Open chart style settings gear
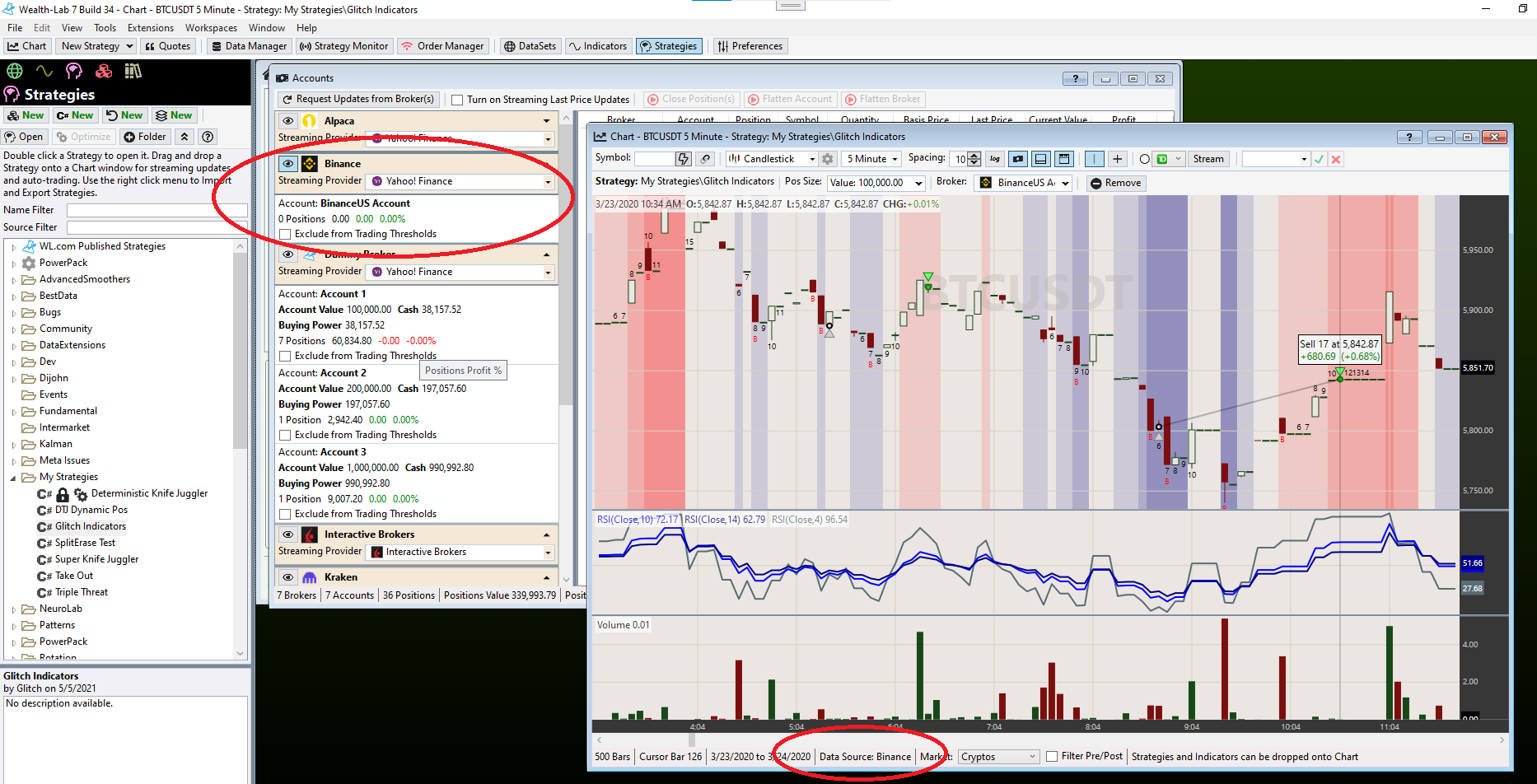Viewport: 1537px width, 784px height. click(x=828, y=159)
